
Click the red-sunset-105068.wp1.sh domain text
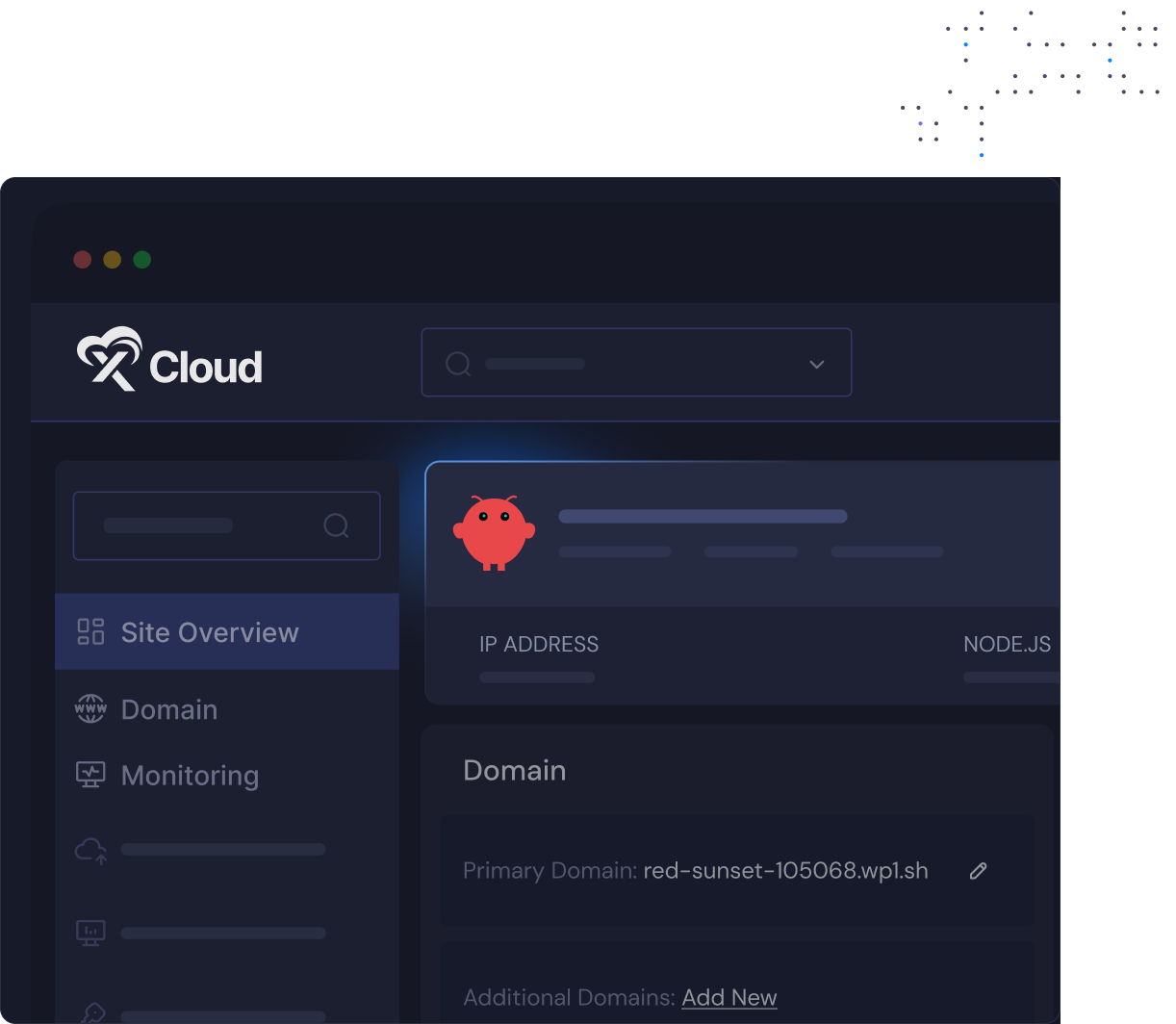pyautogui.click(x=785, y=871)
